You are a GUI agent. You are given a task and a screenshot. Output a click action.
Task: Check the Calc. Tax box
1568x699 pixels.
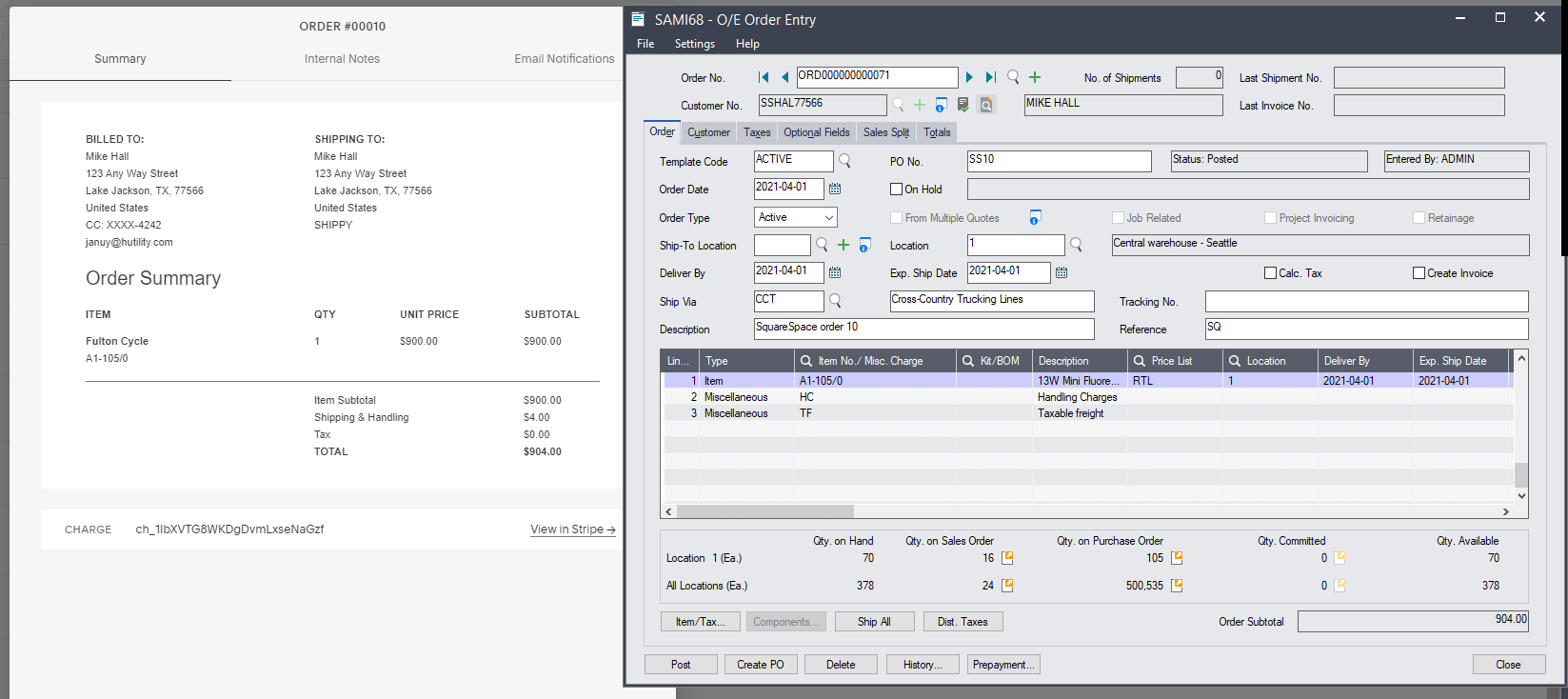point(1270,273)
